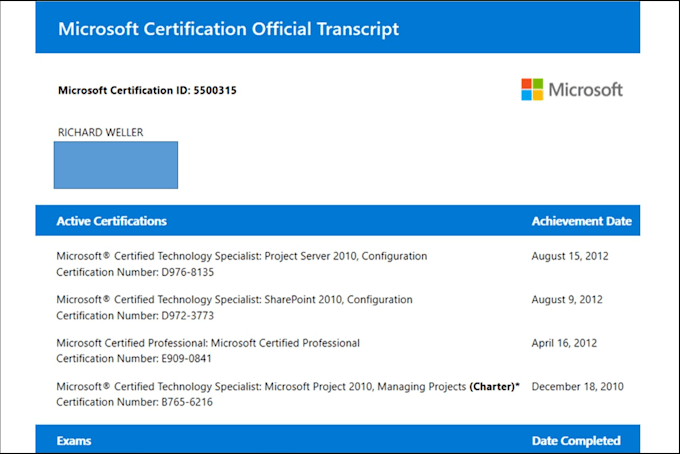680x454 pixels.
Task: Click the name RICHARD WELLER
Action: 101,132
